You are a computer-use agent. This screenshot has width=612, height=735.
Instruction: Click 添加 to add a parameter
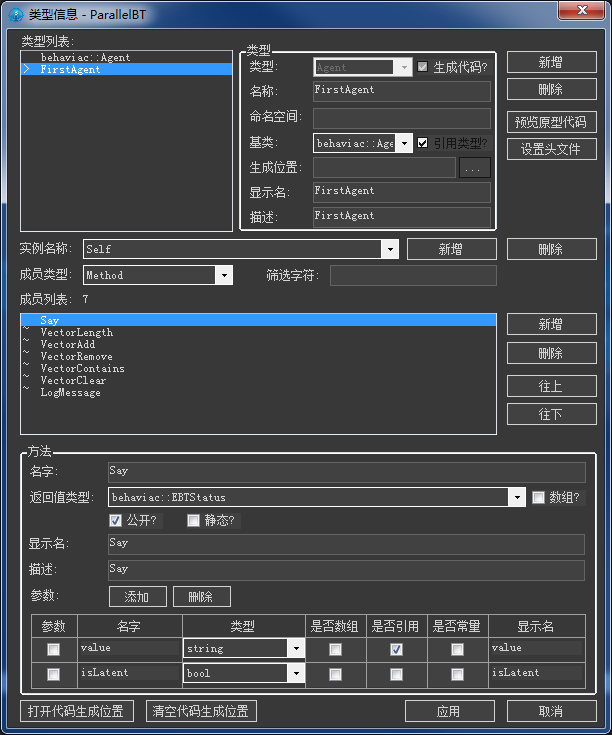point(137,597)
